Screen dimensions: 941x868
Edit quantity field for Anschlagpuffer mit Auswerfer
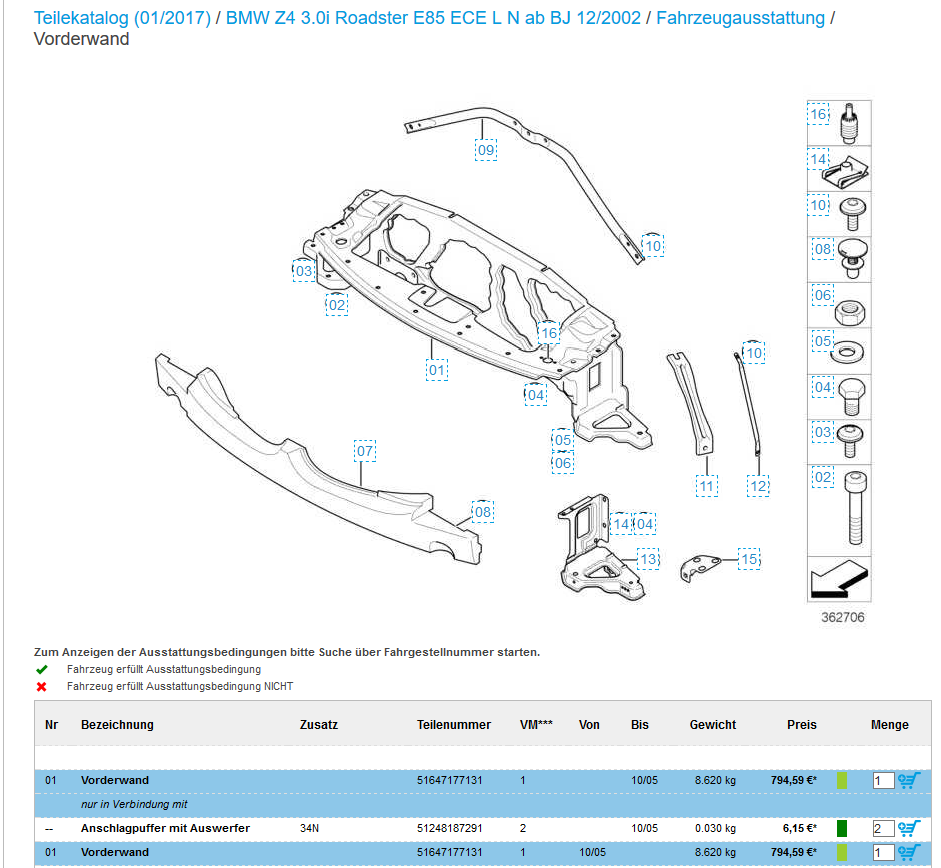point(883,829)
